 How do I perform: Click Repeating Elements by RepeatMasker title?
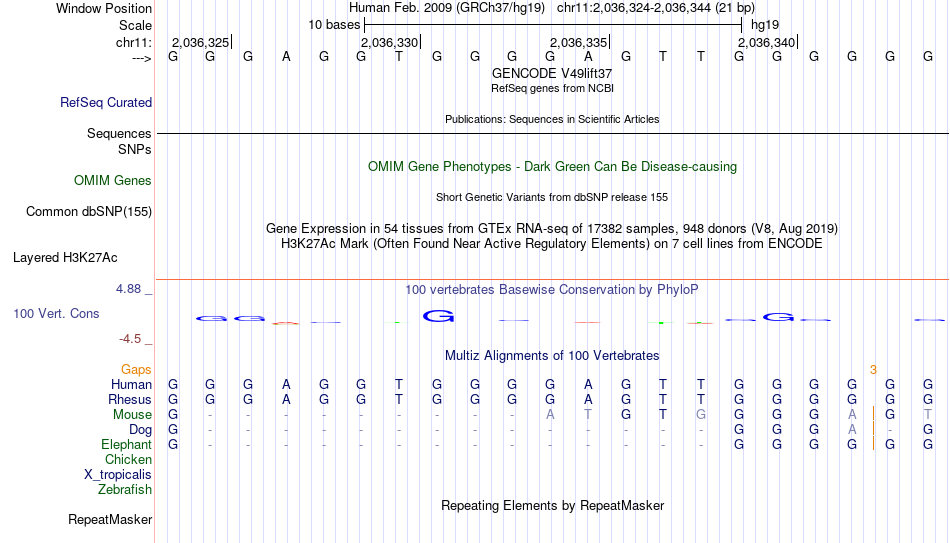point(552,505)
